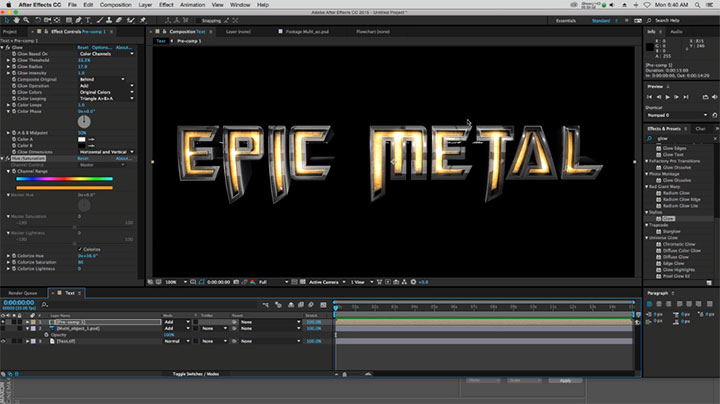The height and width of the screenshot is (404, 720).
Task: Click the Channel Range rainbow color bar
Action: coord(64,179)
